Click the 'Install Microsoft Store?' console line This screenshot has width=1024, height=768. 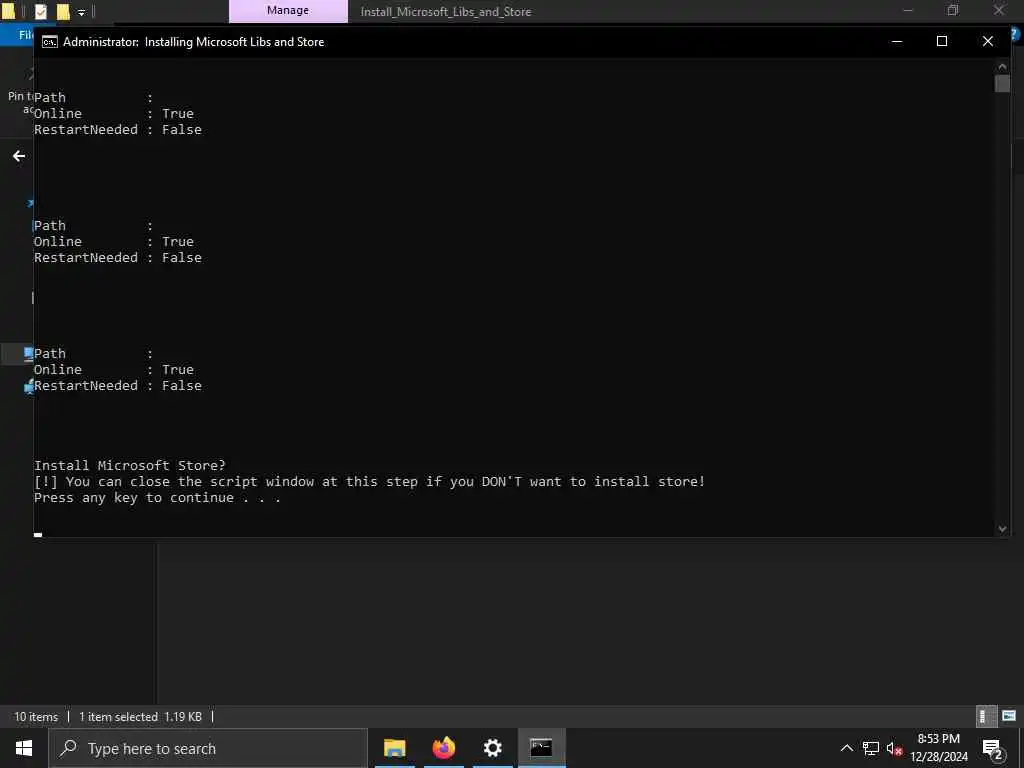129,465
